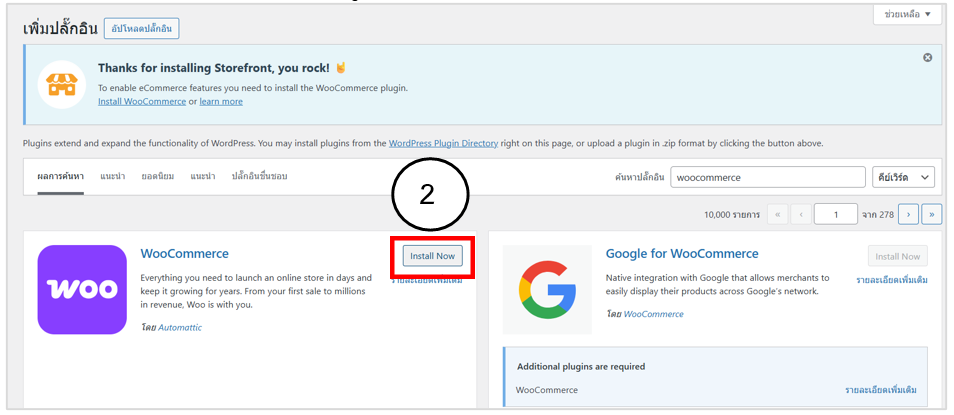Click Install Now for WooCommerce
Screen dimensions: 954x415
click(432, 256)
